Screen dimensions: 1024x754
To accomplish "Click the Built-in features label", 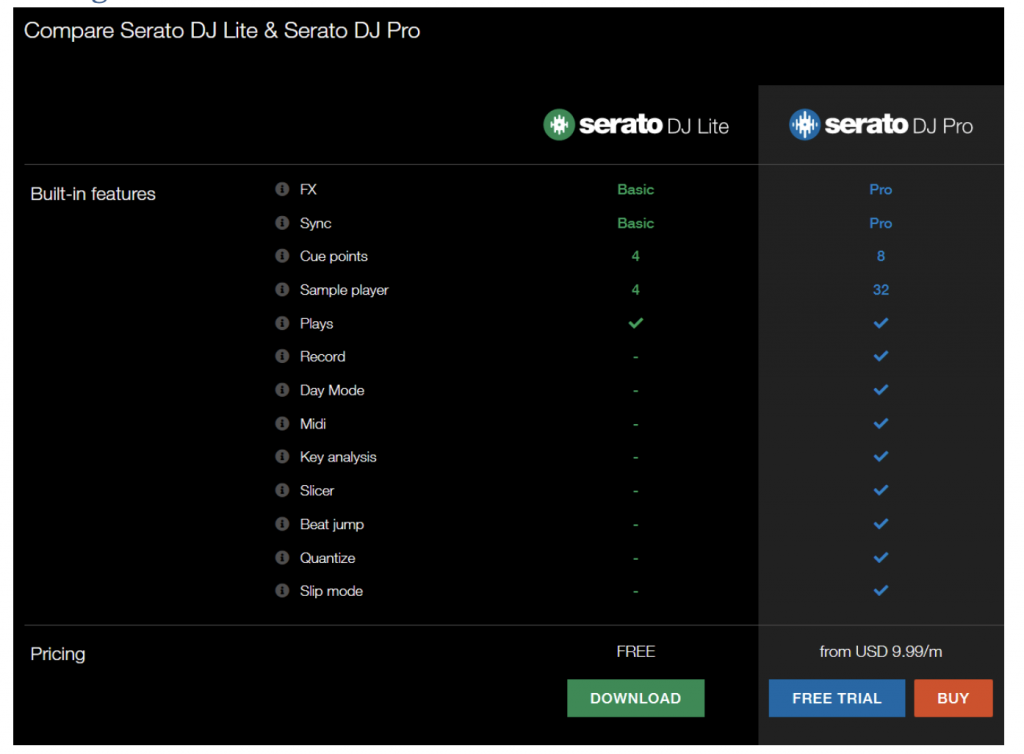I will point(92,194).
